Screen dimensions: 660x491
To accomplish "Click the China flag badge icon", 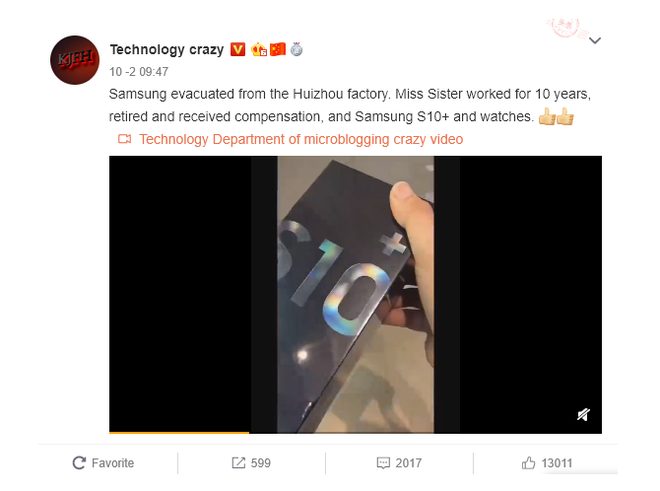I will [278, 49].
